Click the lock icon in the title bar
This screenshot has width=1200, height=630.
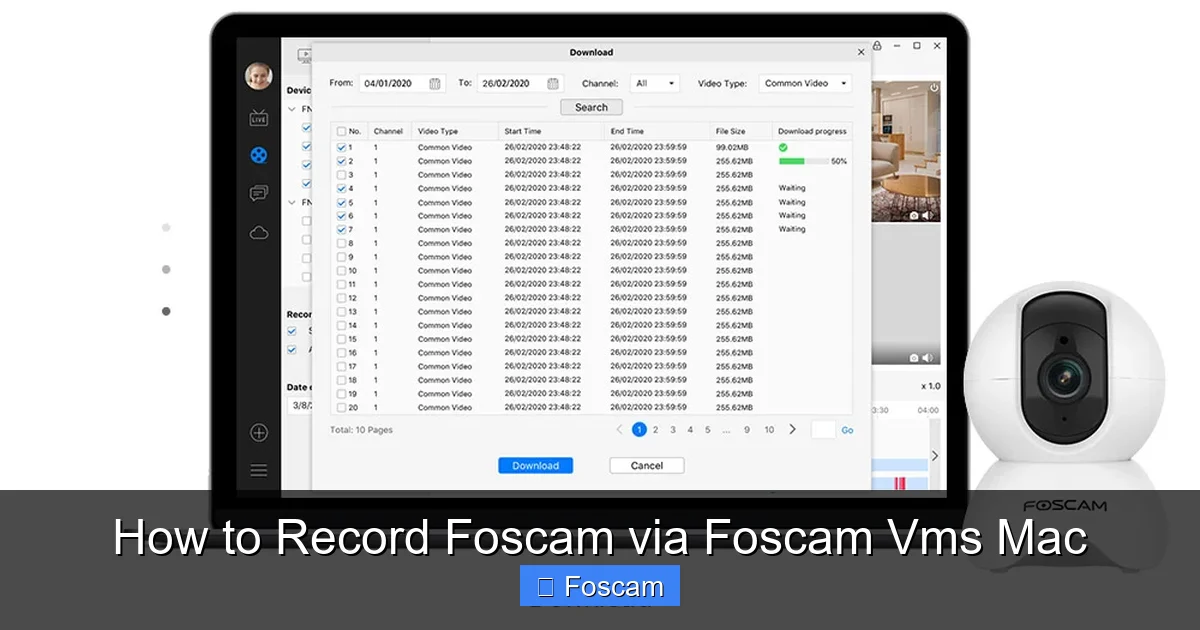[x=877, y=45]
